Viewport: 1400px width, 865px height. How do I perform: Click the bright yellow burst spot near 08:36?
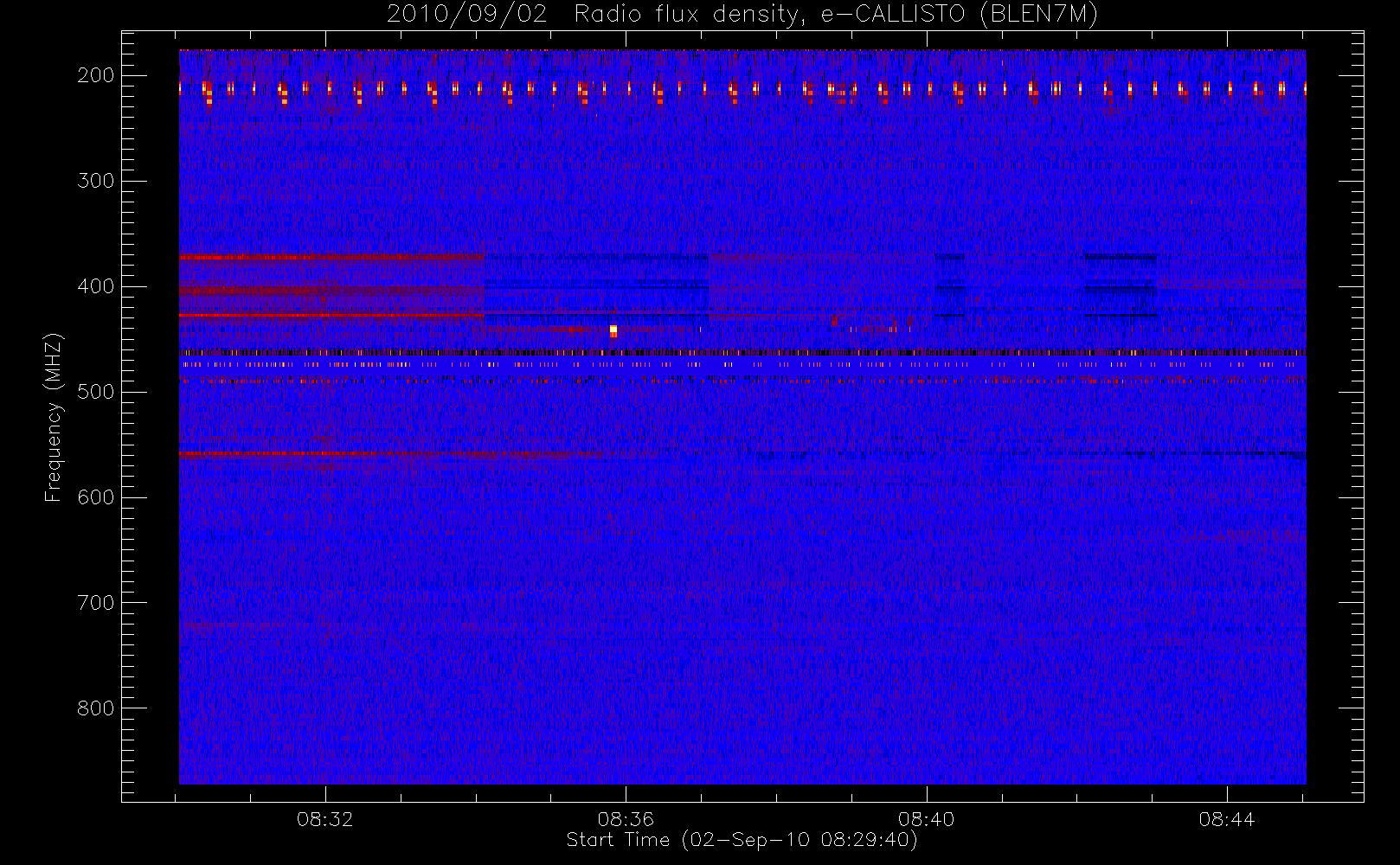click(x=613, y=330)
